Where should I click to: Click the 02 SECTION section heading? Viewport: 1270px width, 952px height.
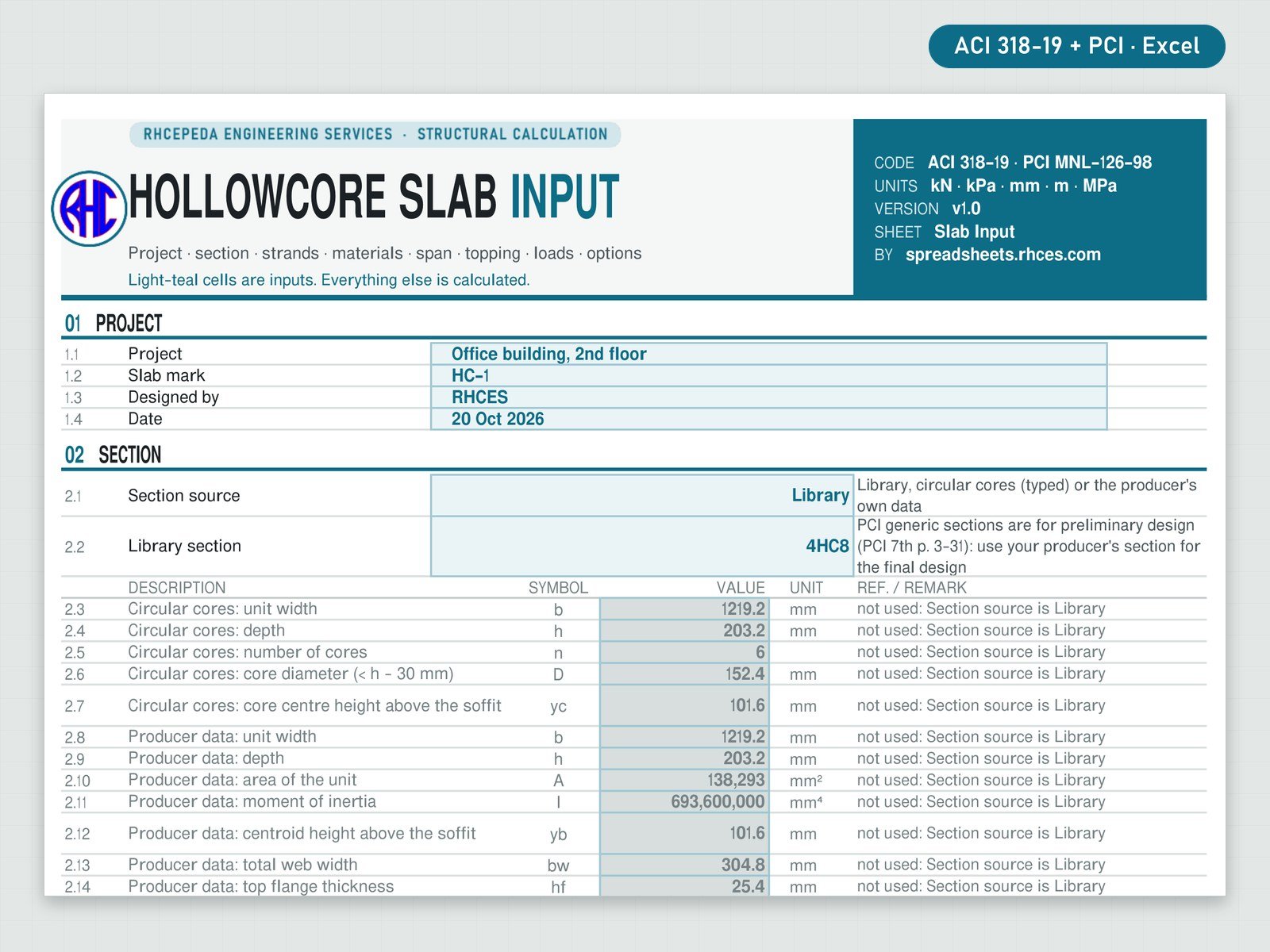[x=113, y=455]
